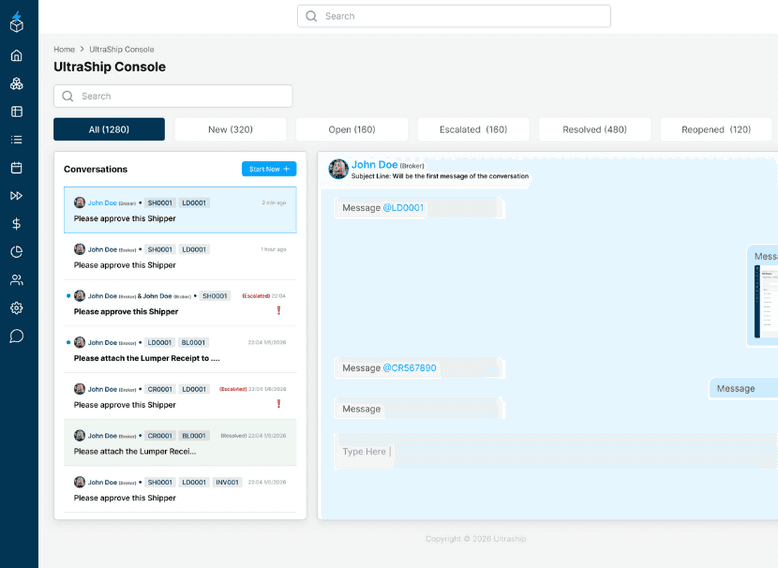Open the table grid sidebar icon
778x568 pixels.
tap(16, 112)
